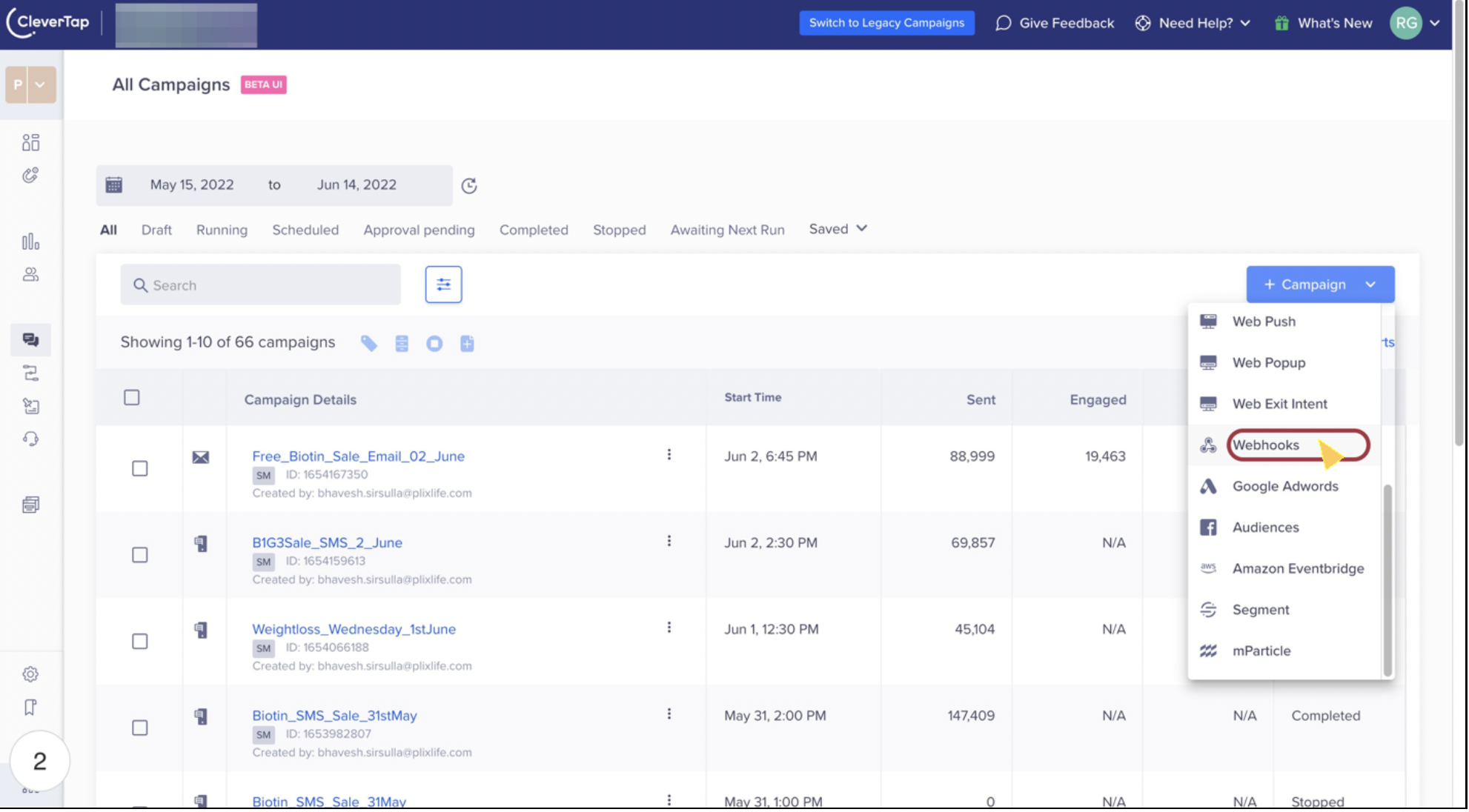Switch to the Stopped tab
Screen dimensions: 1469x812
tap(620, 230)
